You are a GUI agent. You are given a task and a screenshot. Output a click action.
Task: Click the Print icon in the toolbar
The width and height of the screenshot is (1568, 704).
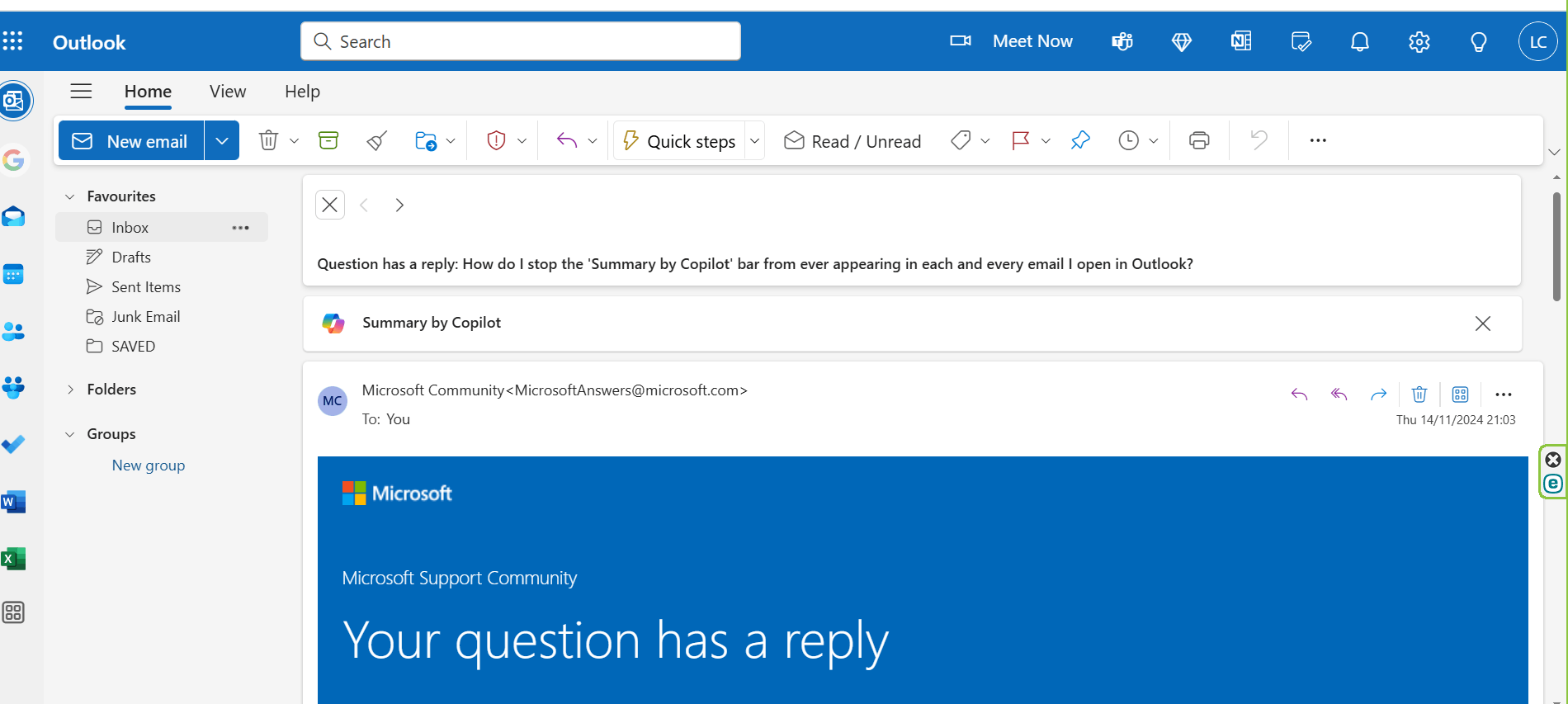tap(1199, 140)
